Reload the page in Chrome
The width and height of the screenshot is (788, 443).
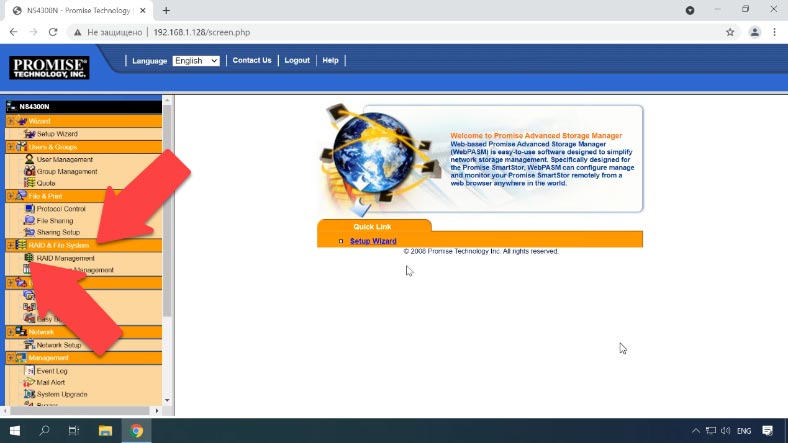click(x=53, y=32)
